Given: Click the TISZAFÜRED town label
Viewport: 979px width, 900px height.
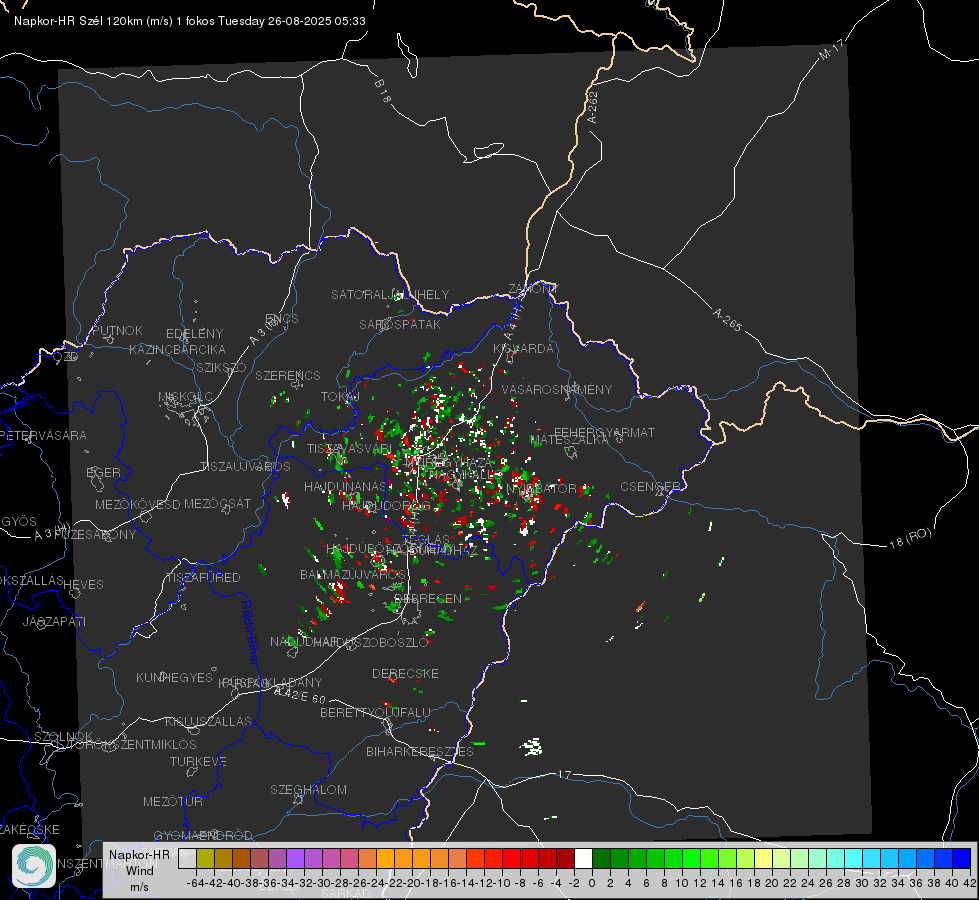Looking at the screenshot, I should (x=204, y=578).
